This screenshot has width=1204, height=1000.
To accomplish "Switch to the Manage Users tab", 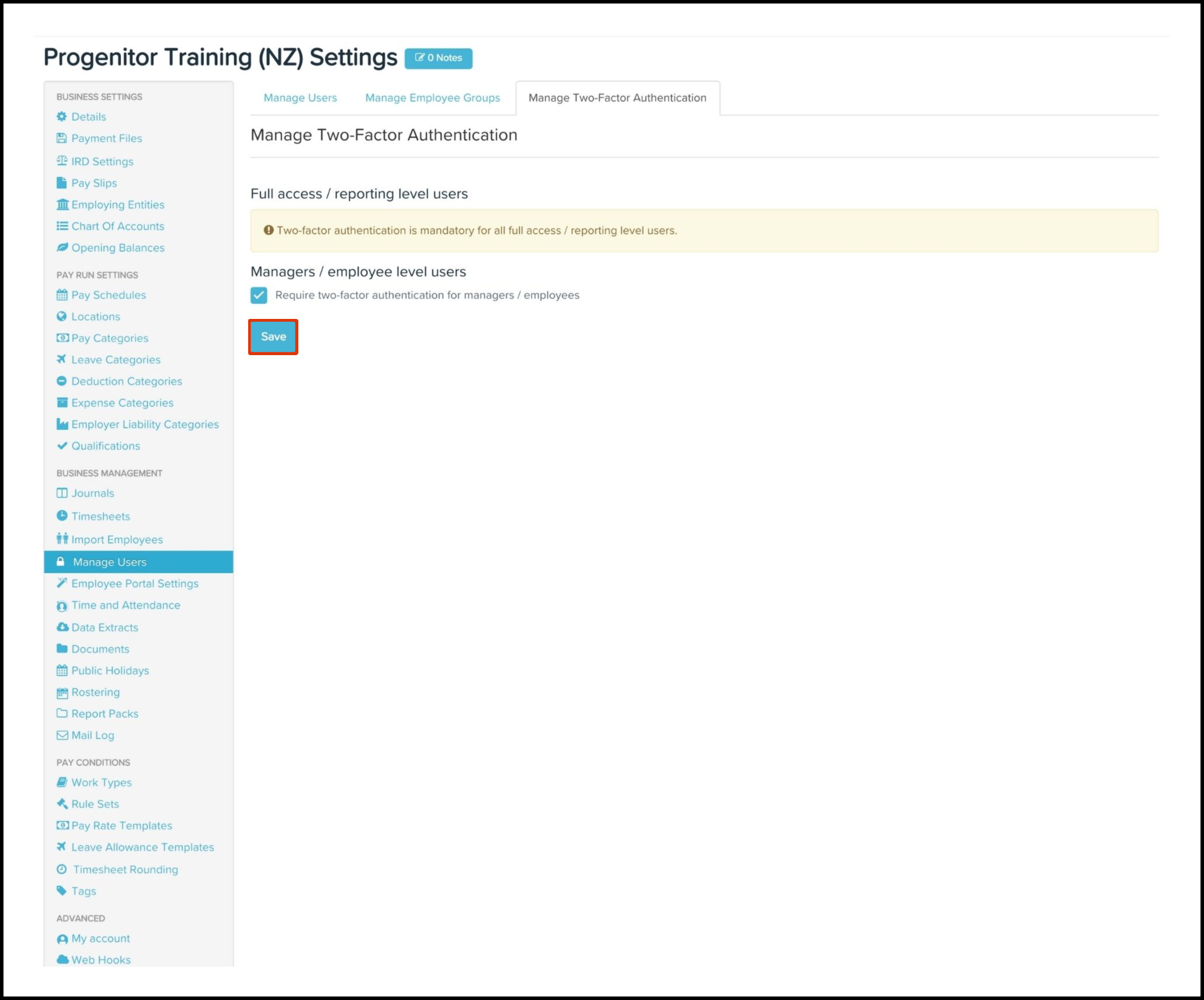I will tap(300, 98).
